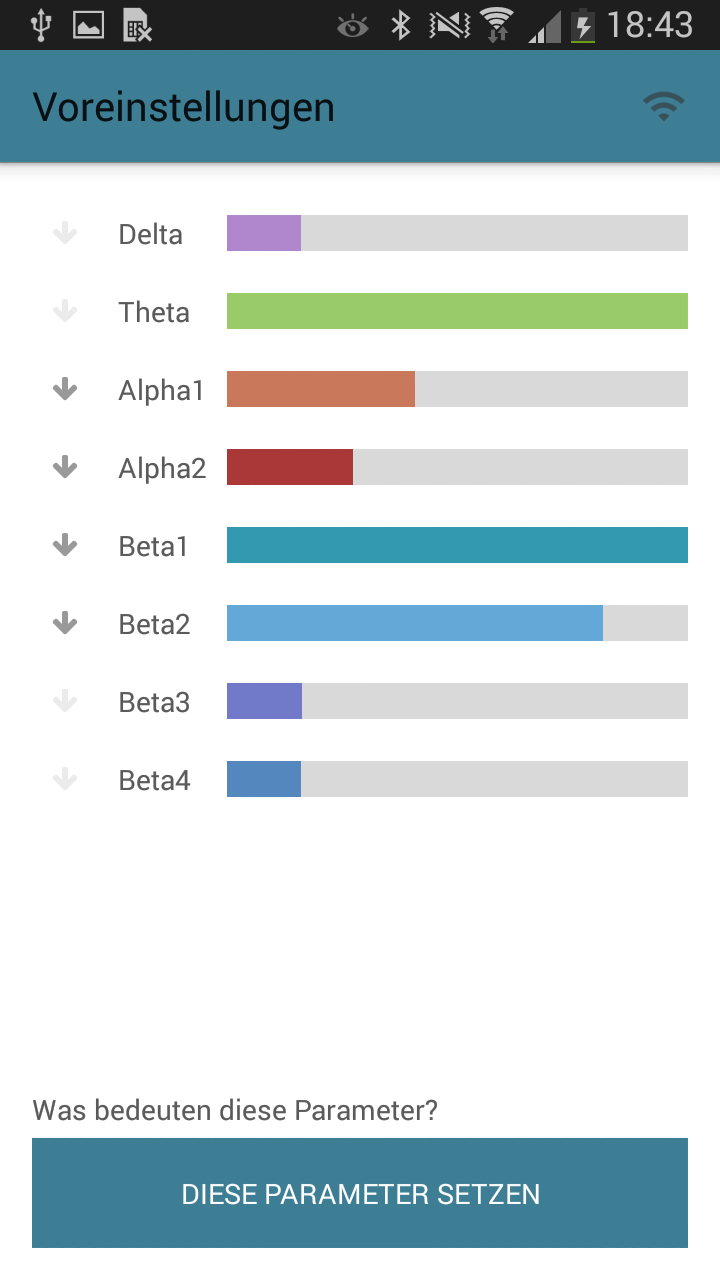Tap the down arrow for Beta2
This screenshot has height=1280, width=720.
click(65, 624)
